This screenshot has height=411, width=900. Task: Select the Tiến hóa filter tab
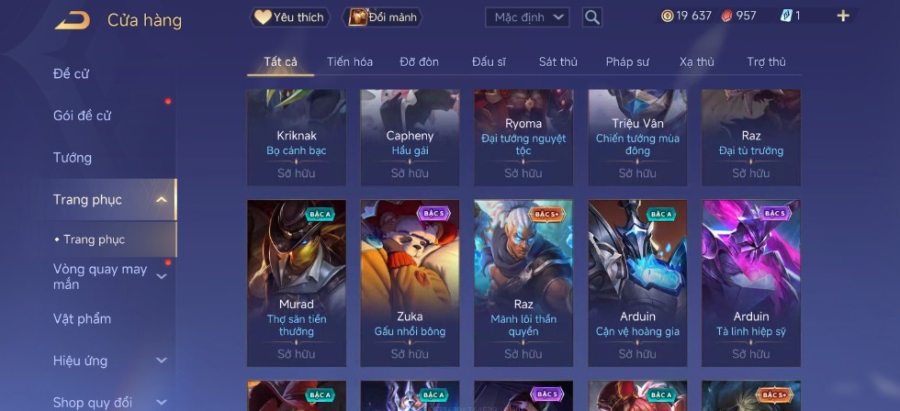tap(350, 62)
